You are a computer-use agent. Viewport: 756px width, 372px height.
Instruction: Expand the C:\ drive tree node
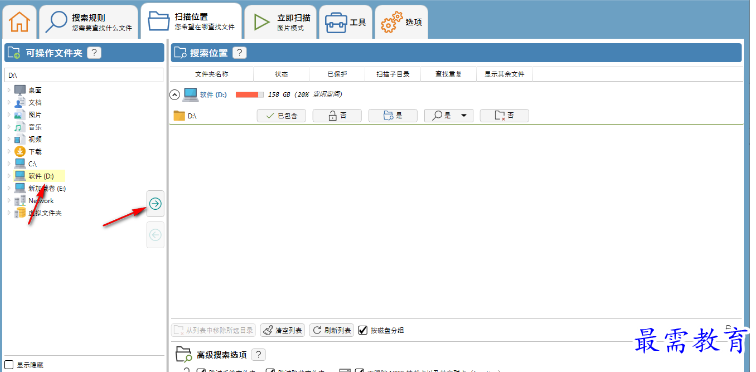coord(9,164)
